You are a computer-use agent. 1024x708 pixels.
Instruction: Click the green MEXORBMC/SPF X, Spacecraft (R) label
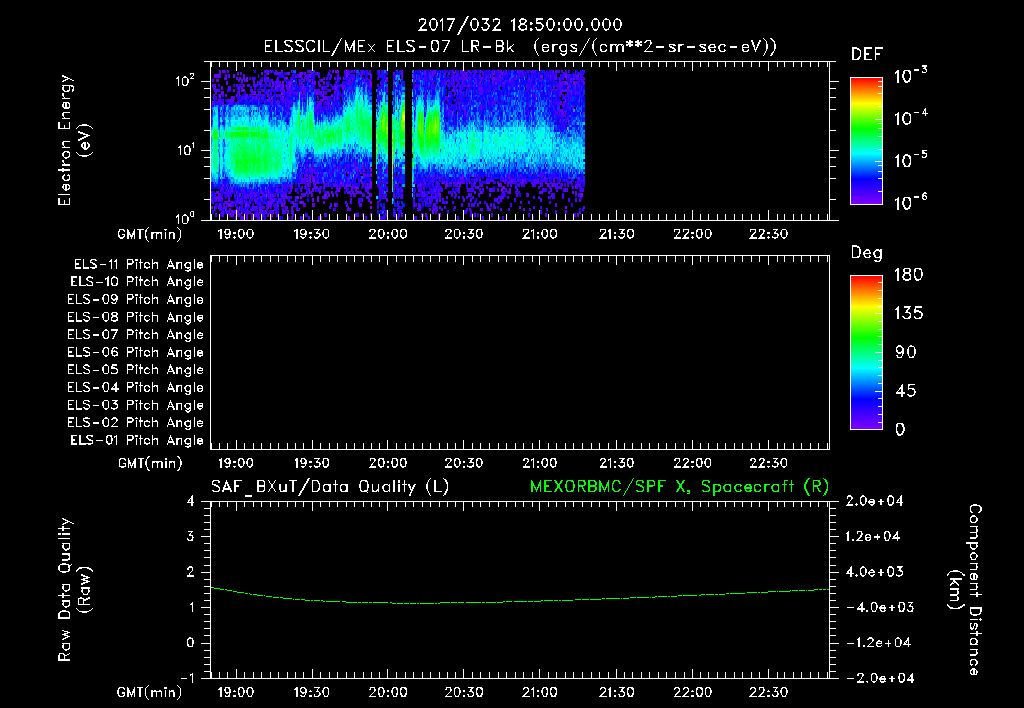click(x=679, y=487)
